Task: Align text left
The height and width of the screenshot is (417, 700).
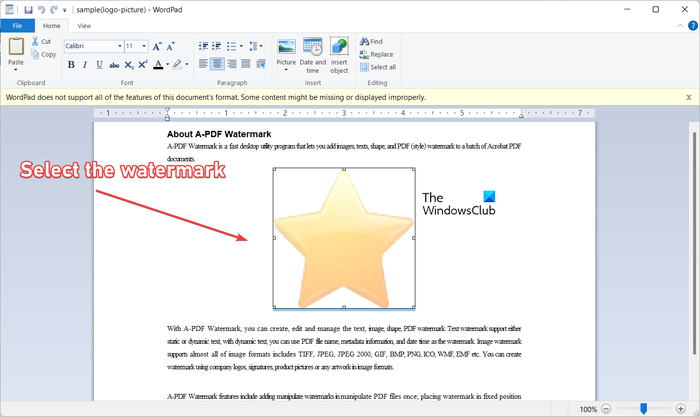Action: (203, 64)
